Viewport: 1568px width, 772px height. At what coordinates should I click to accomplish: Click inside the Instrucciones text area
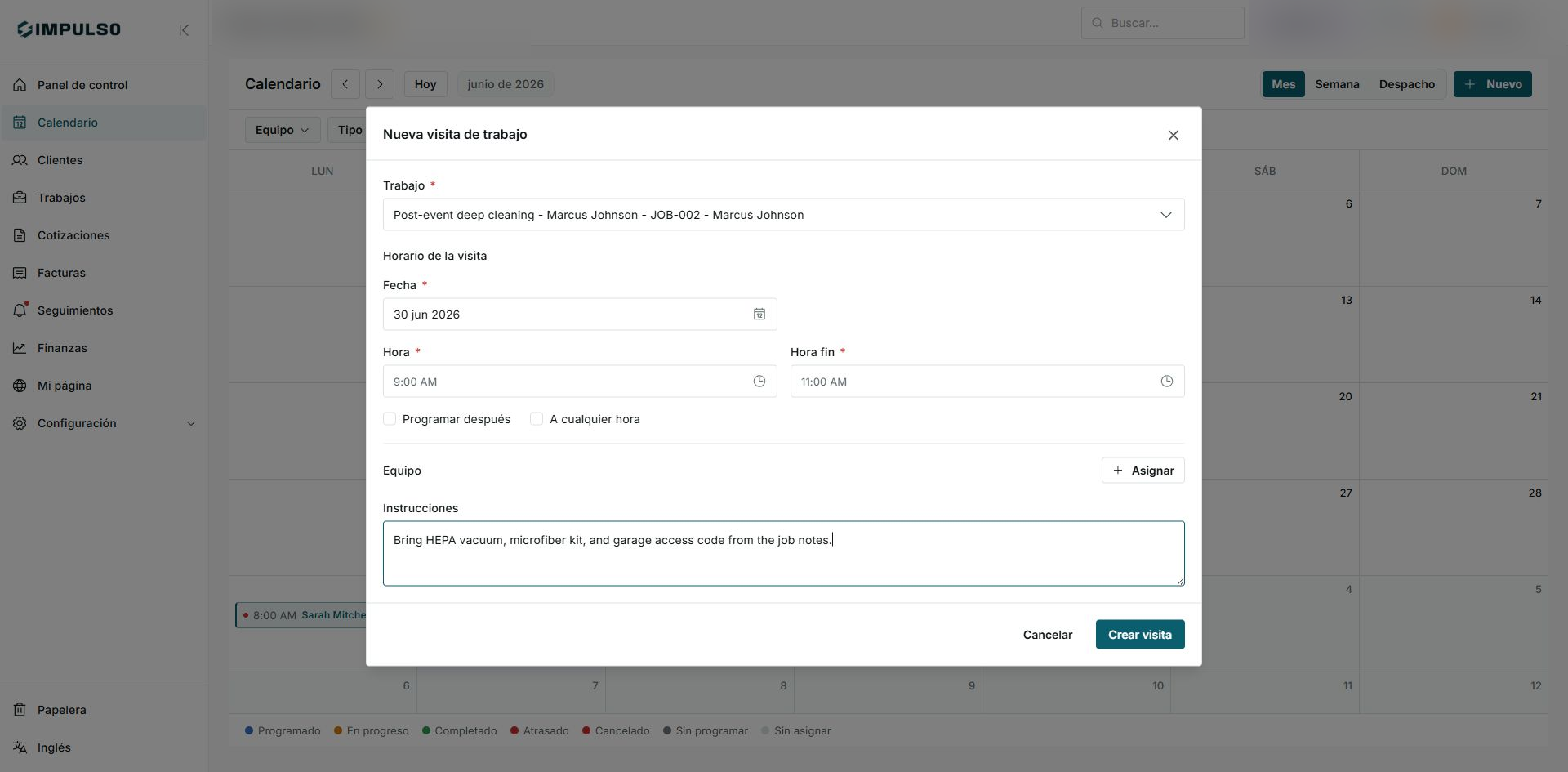[x=783, y=554]
